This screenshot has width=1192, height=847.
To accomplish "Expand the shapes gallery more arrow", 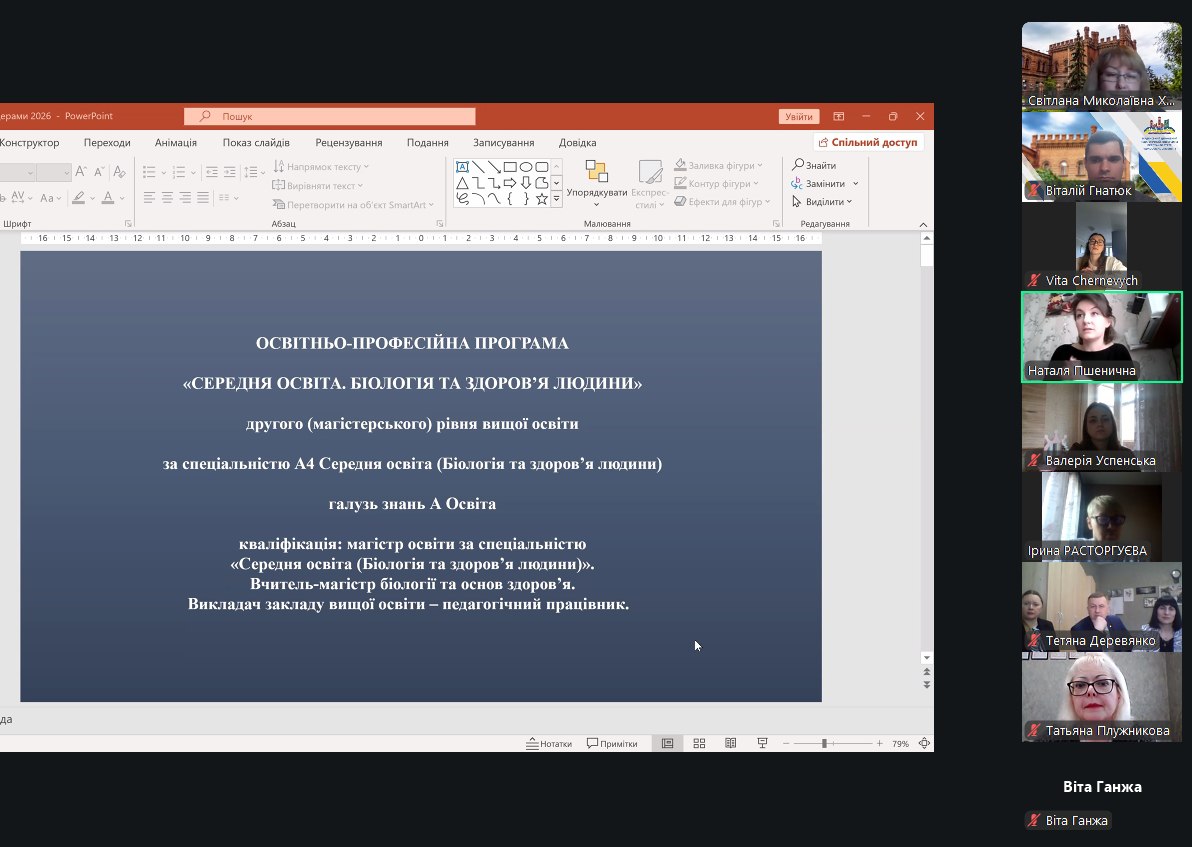I will click(557, 200).
